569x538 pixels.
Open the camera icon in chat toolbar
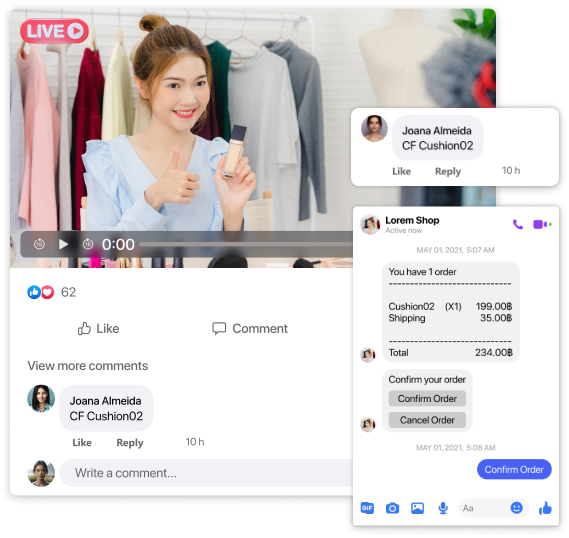click(x=392, y=508)
